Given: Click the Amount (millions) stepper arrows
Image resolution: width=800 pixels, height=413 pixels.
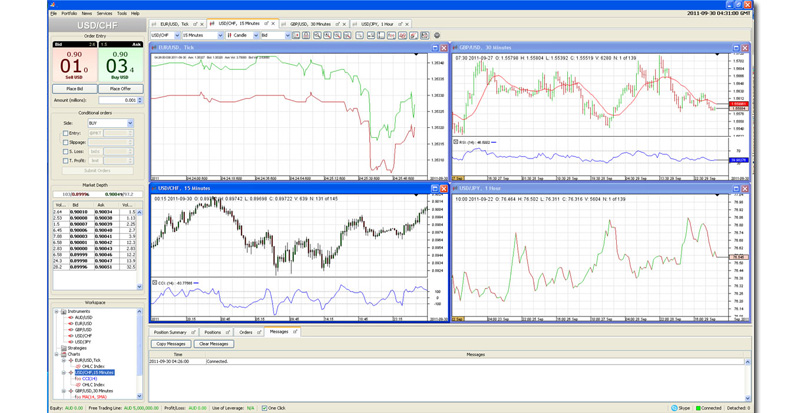Looking at the screenshot, I should (x=140, y=101).
